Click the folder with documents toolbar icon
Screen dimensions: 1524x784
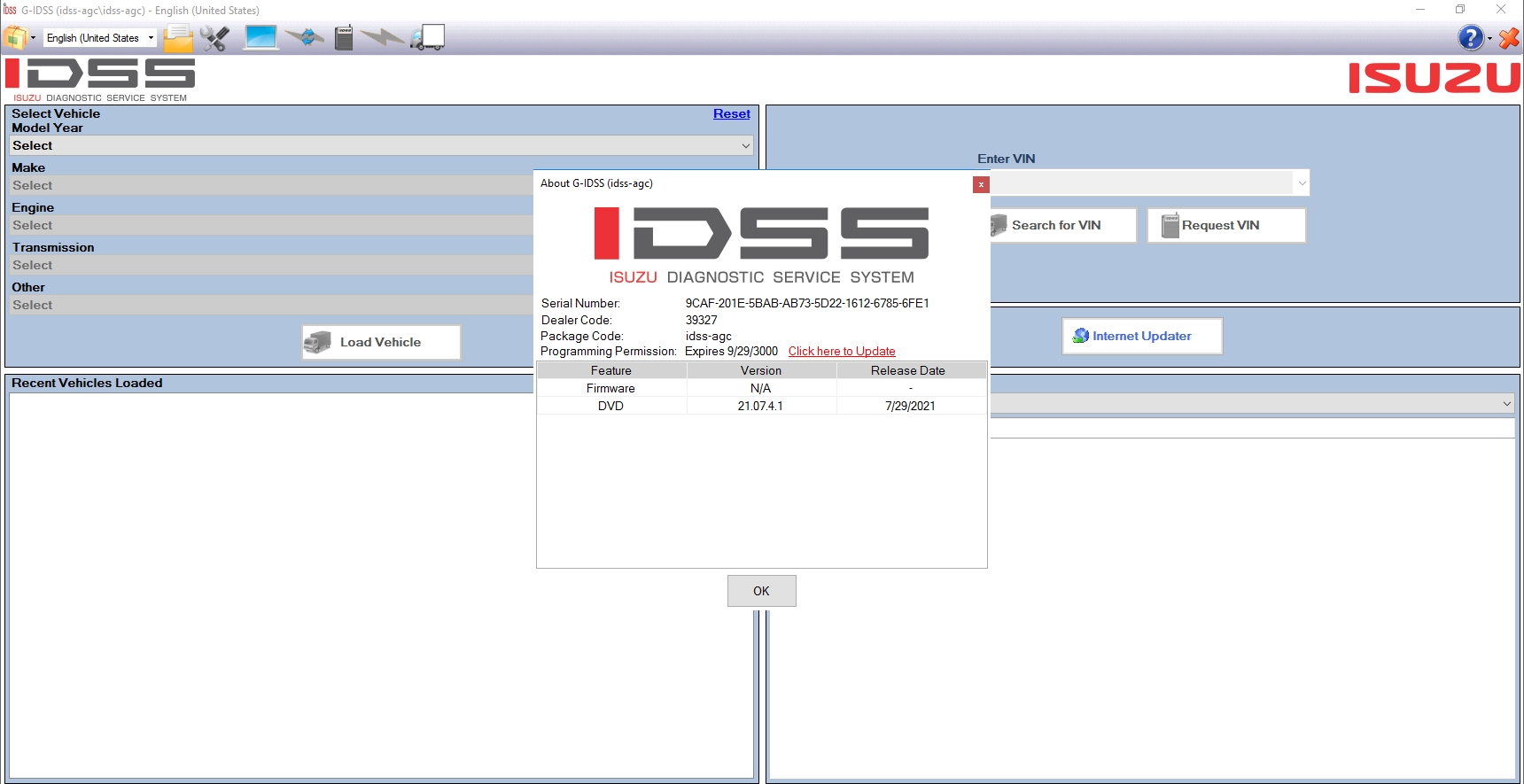178,38
